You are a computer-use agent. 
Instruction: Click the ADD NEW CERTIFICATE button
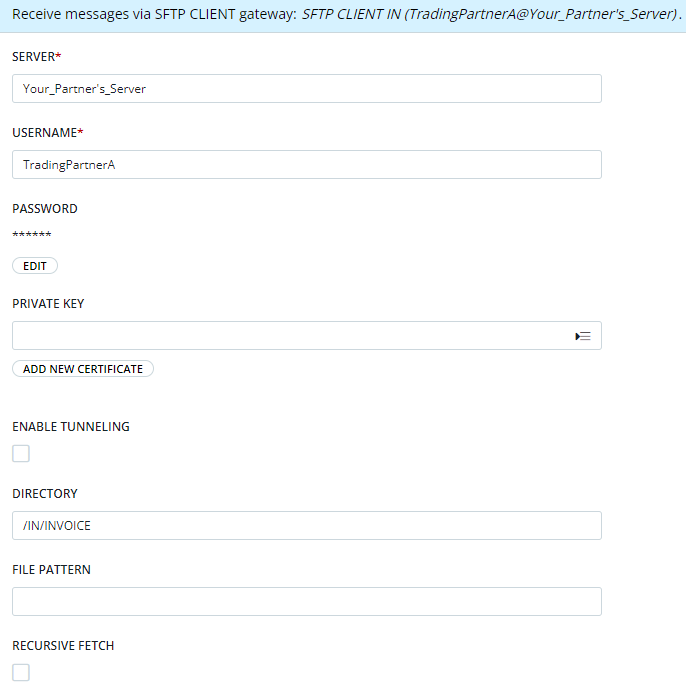pyautogui.click(x=83, y=369)
